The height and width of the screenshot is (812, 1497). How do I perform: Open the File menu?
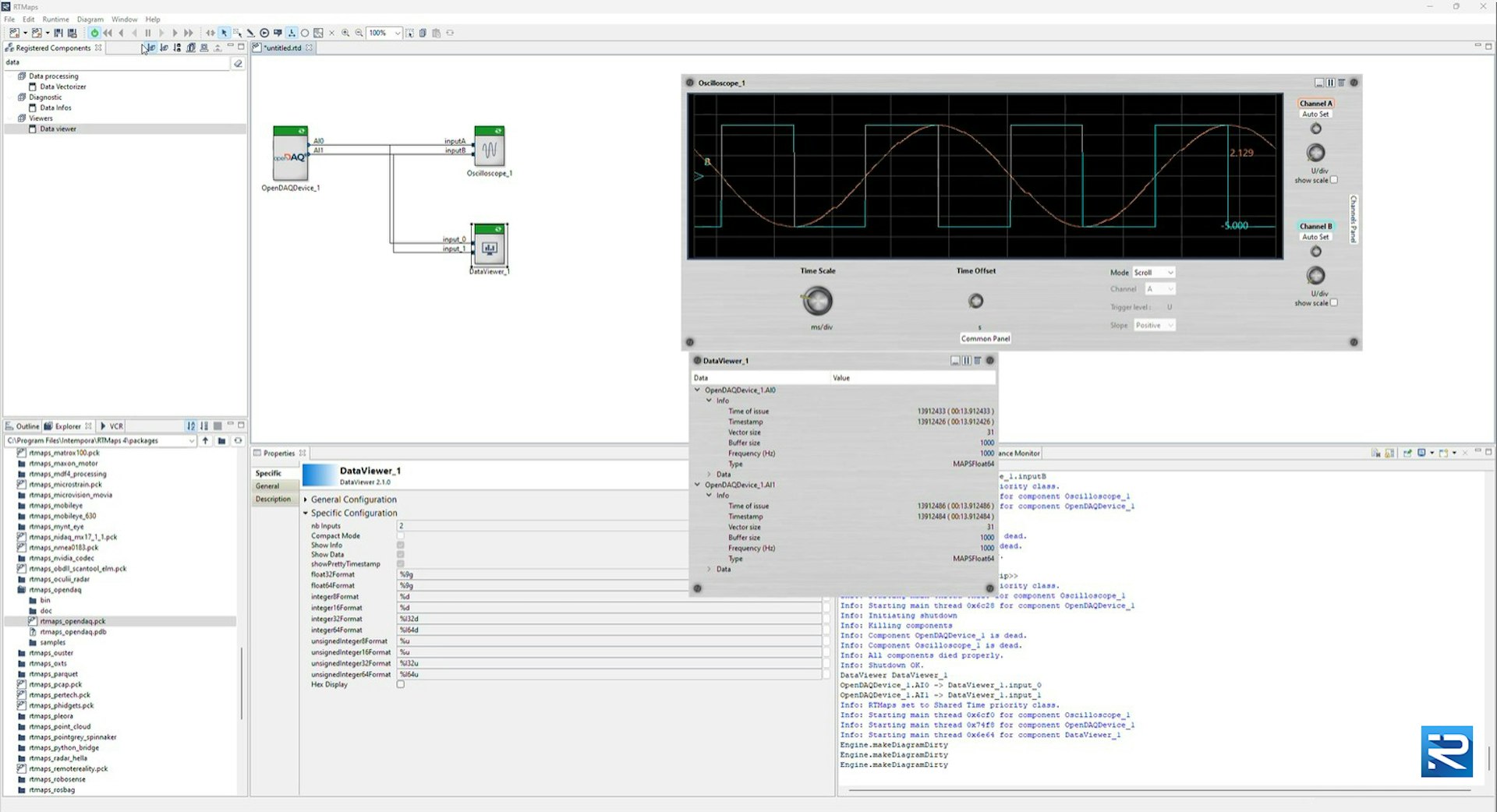point(9,19)
